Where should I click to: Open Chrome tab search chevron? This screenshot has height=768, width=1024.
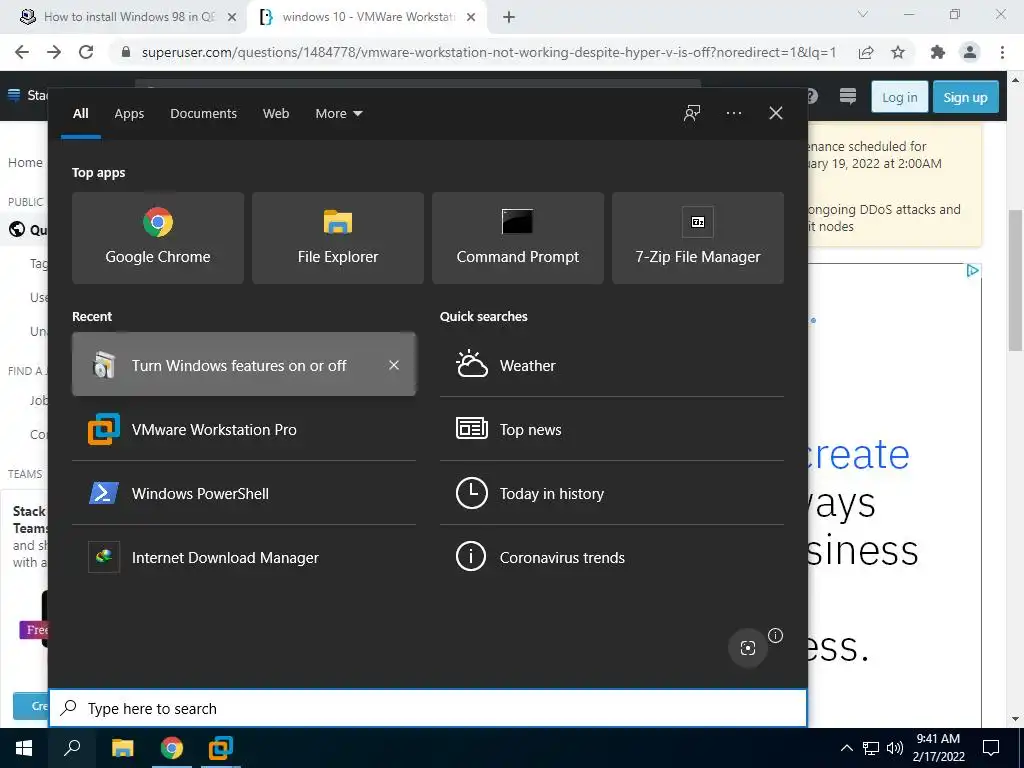tap(863, 14)
